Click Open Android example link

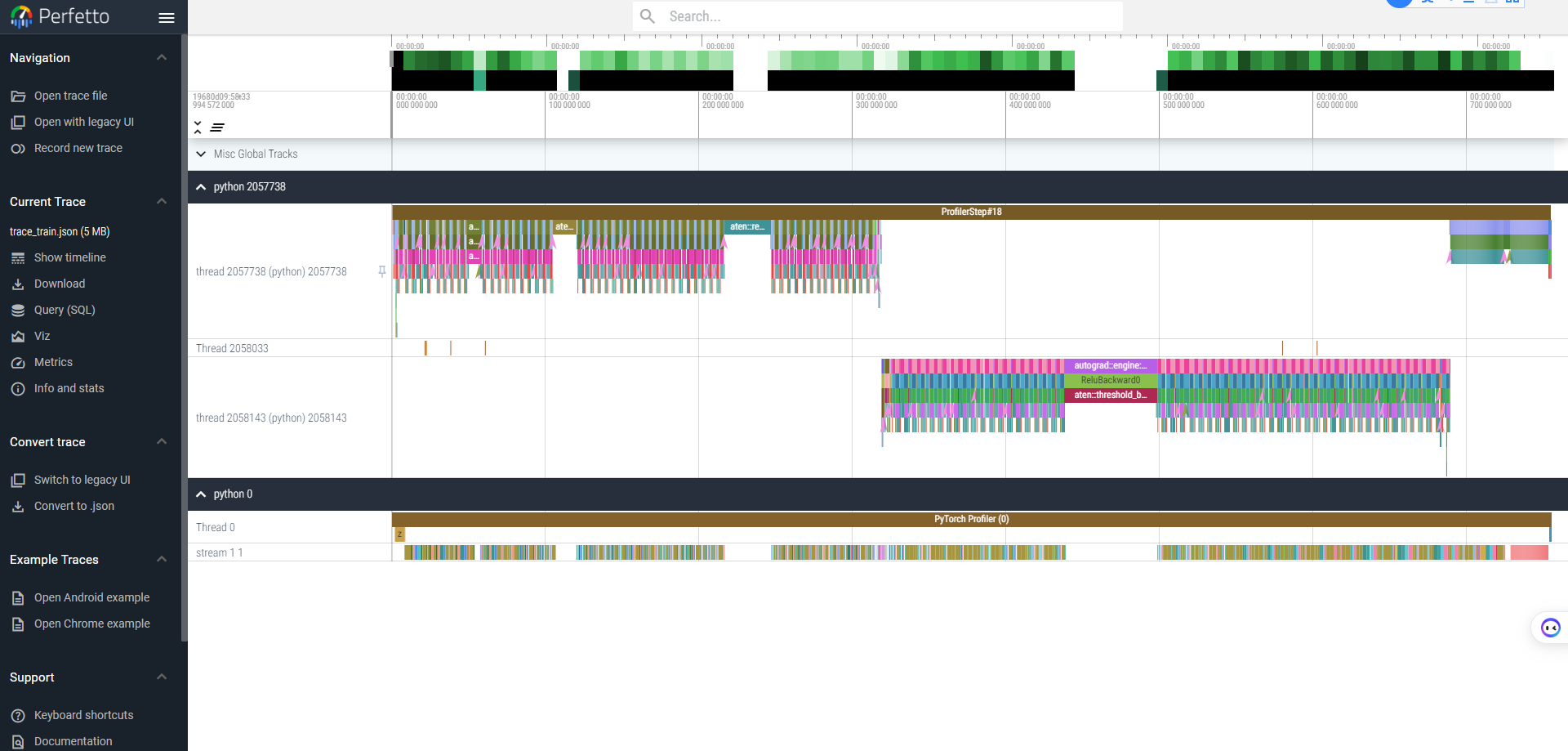click(91, 597)
